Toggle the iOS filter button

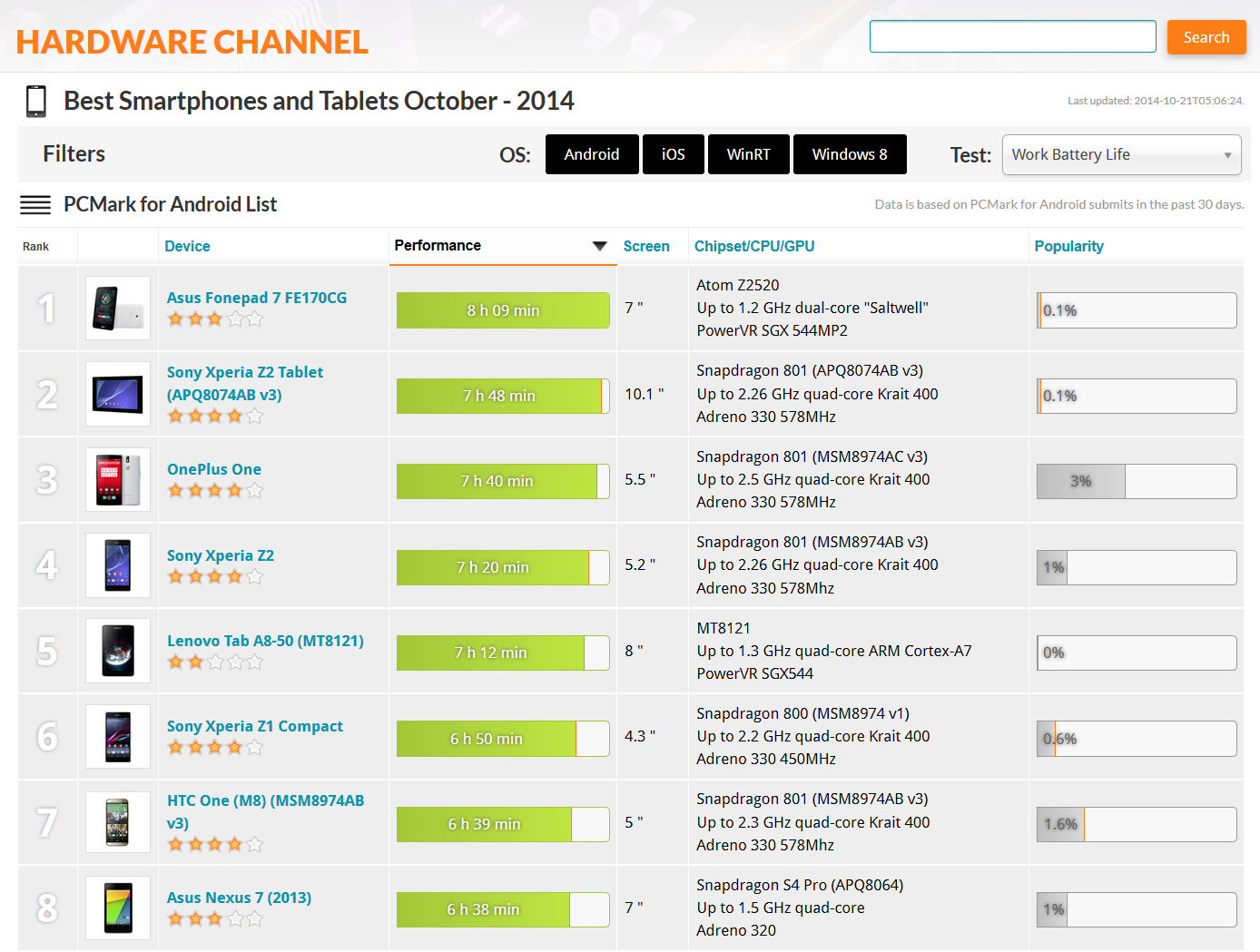pos(673,154)
